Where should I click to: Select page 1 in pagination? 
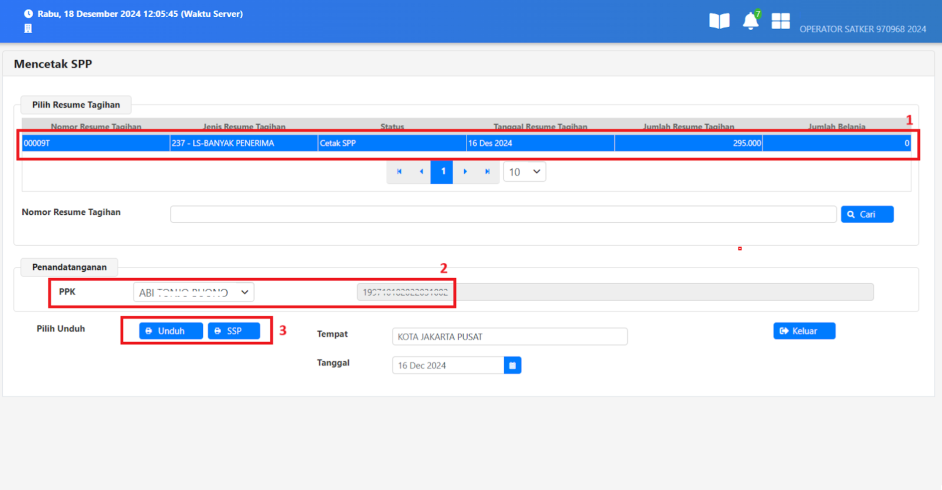(x=442, y=172)
